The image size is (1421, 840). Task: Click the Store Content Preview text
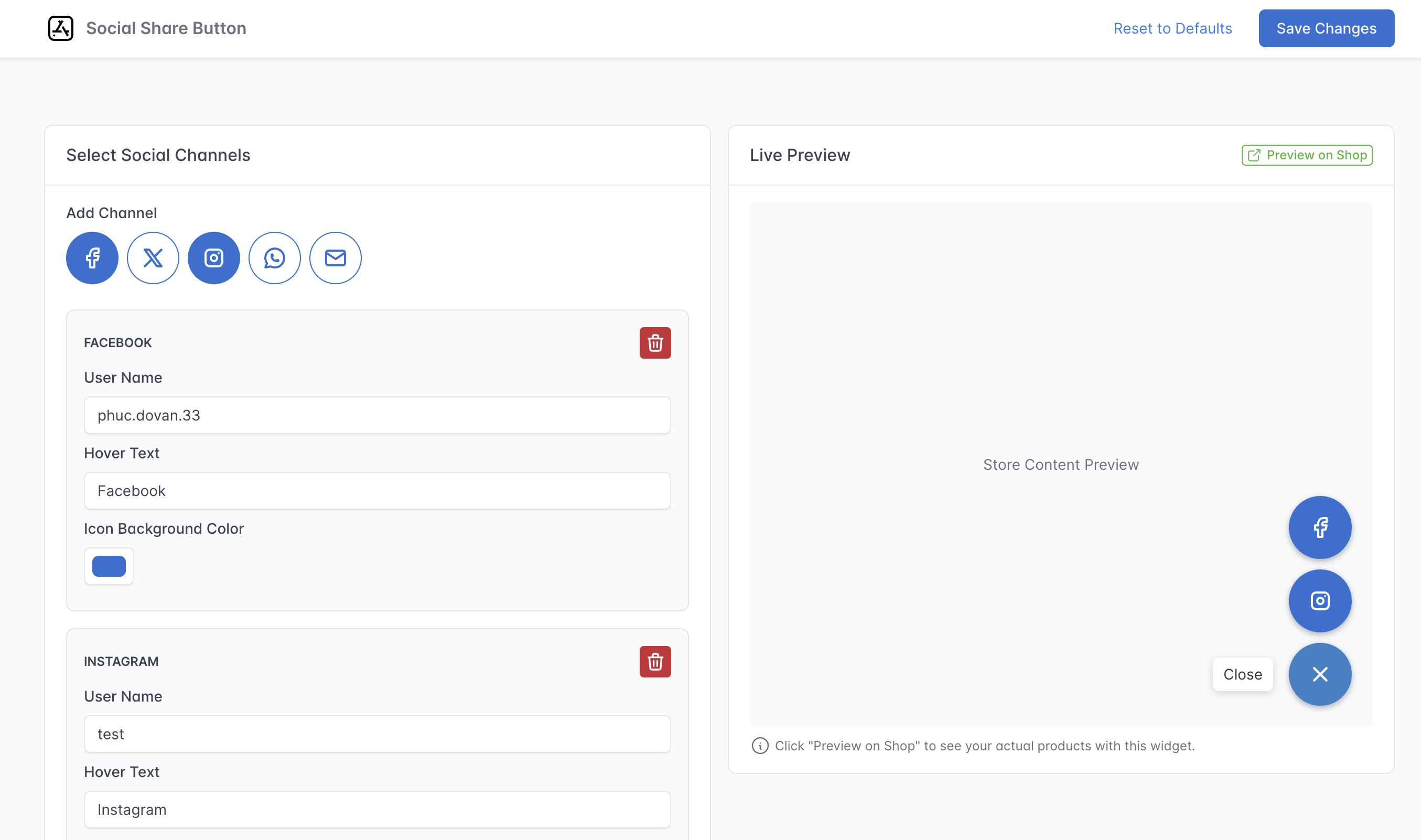pyautogui.click(x=1061, y=465)
